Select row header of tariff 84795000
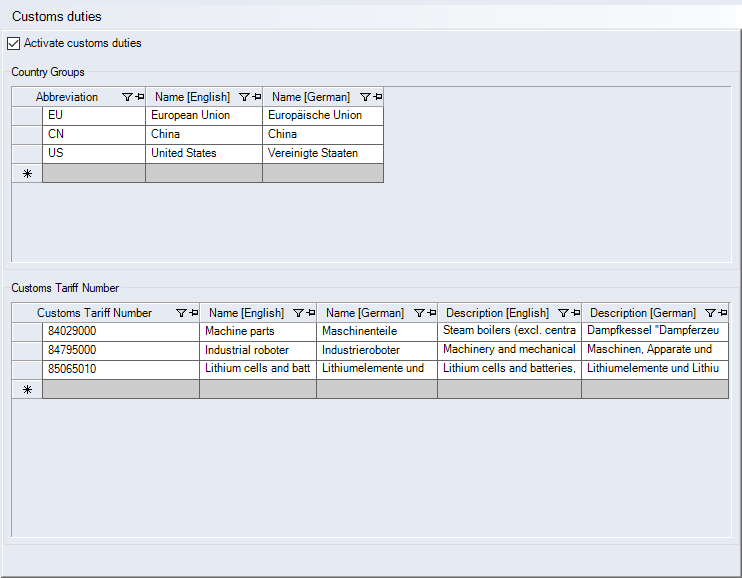The width and height of the screenshot is (742, 578). point(27,351)
